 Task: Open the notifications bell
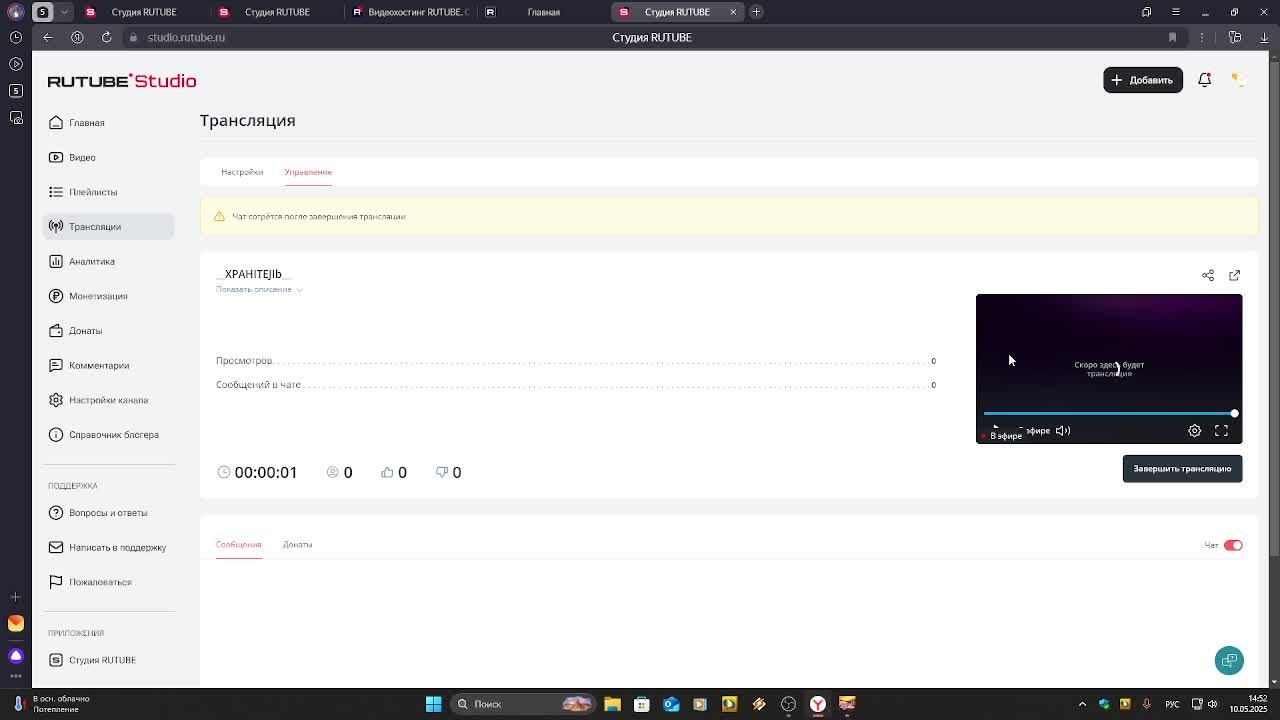click(1205, 80)
